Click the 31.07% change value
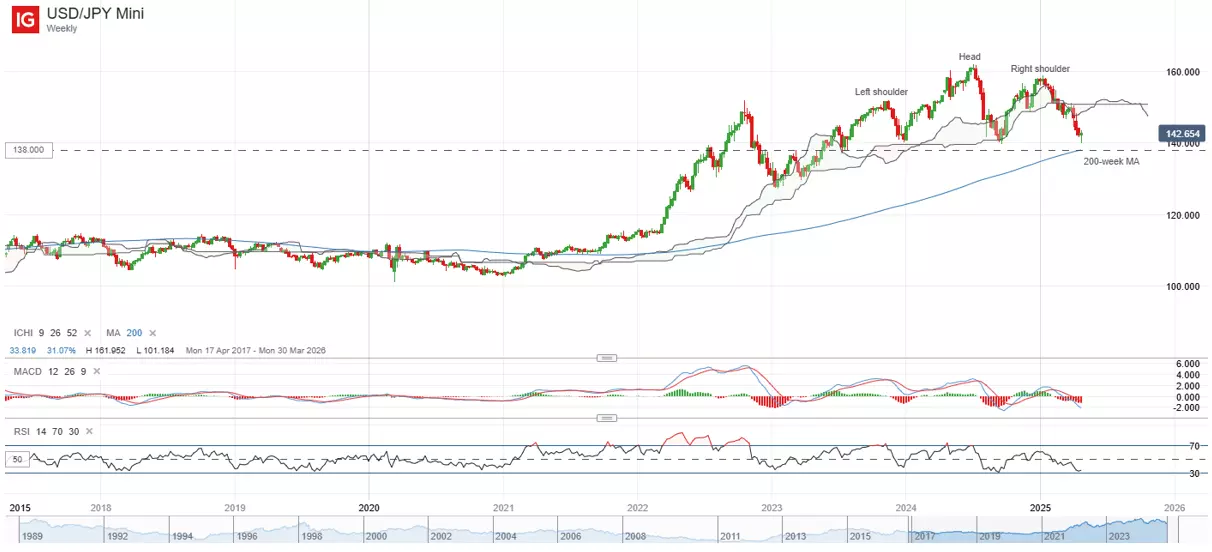 [x=61, y=350]
